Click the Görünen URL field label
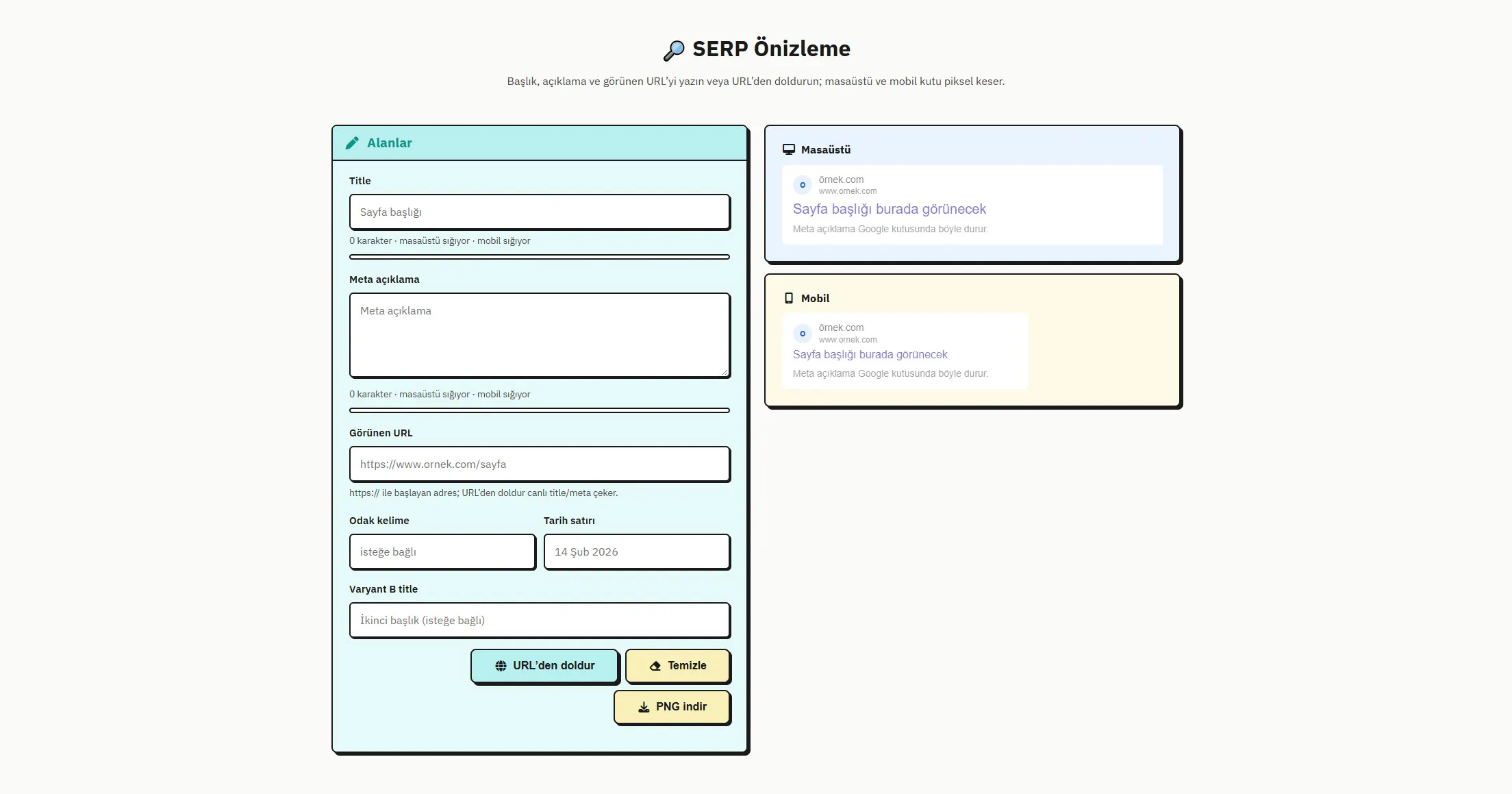This screenshot has width=1512, height=794. tap(381, 433)
